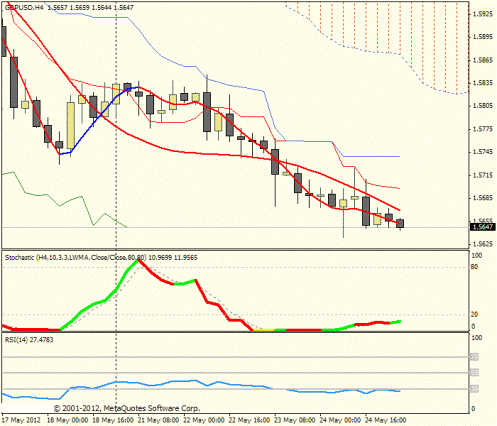Select the RSI(14) 27.4783 indicator label
The height and width of the screenshot is (426, 497).
click(29, 340)
